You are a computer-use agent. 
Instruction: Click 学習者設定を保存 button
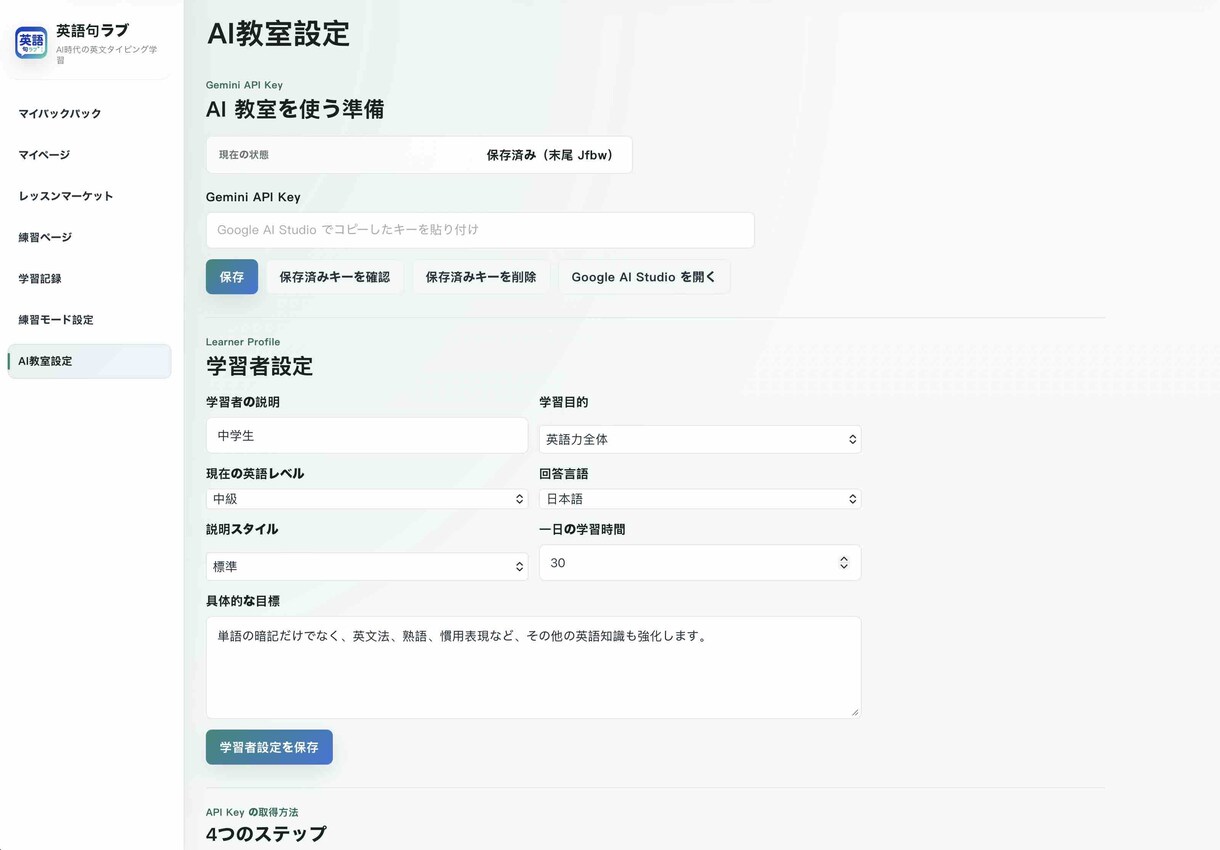[x=269, y=747]
